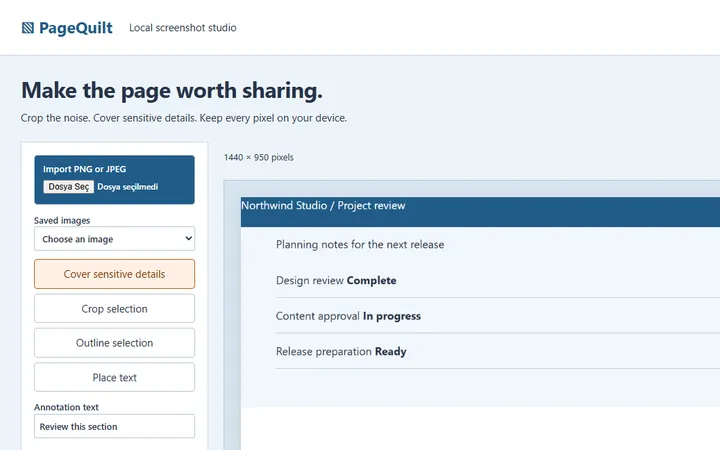Click the 'Make the page worth sharing.' heading
Screen dimensions: 720x450
tap(172, 90)
